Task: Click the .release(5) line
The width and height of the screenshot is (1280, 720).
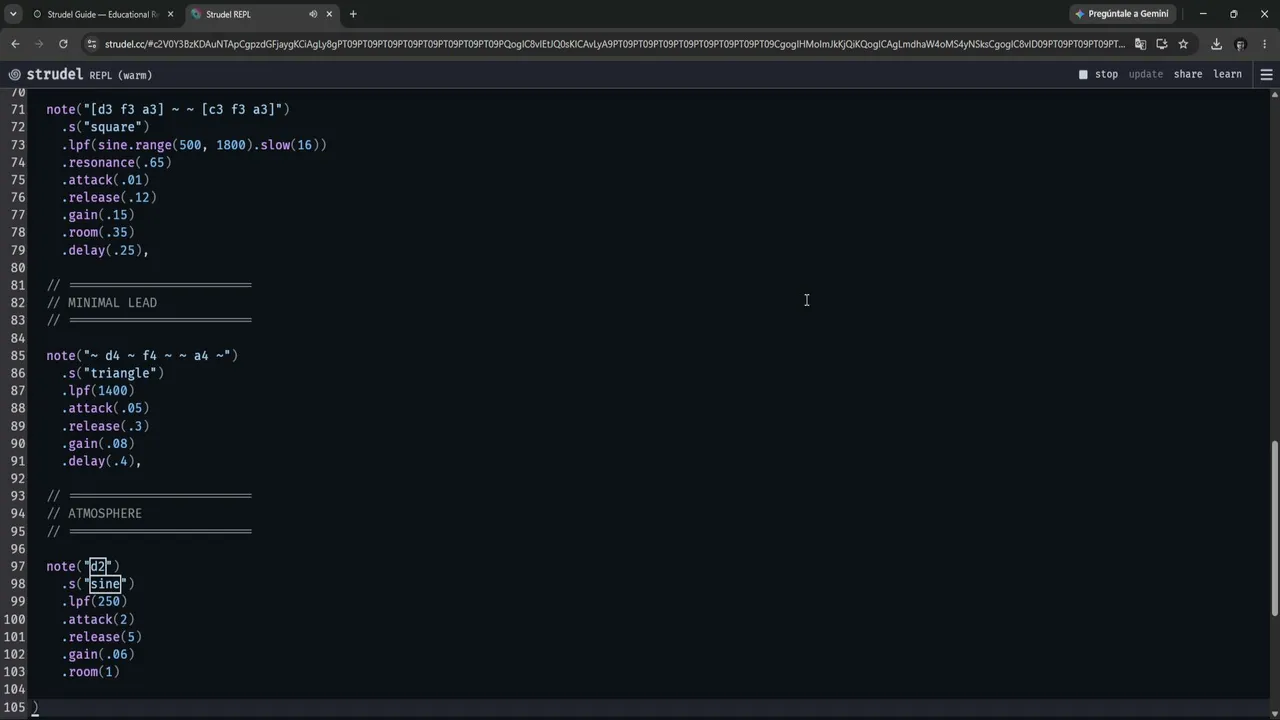Action: pyautogui.click(x=101, y=637)
